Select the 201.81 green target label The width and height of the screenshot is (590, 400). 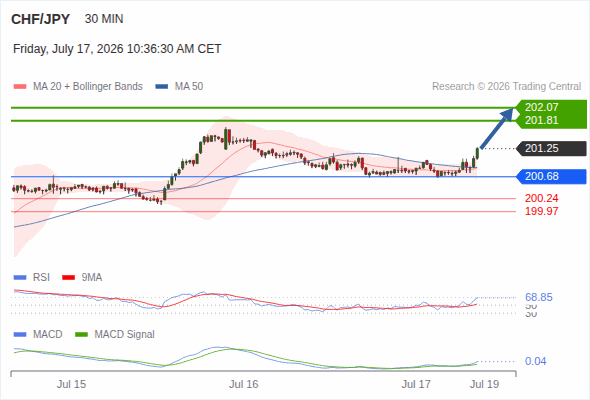(x=541, y=120)
